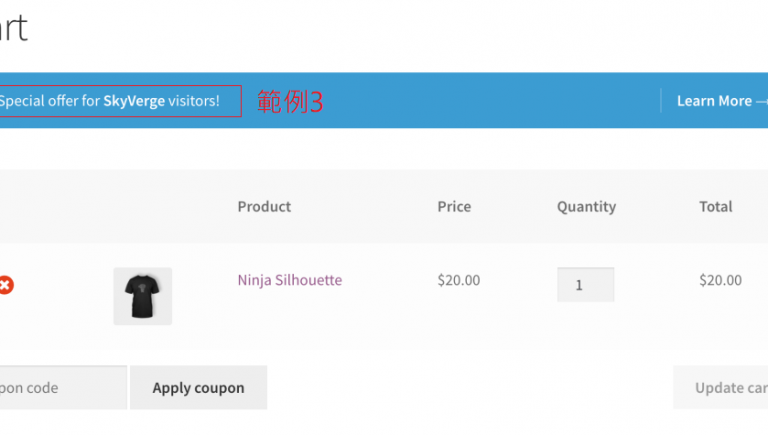Image resolution: width=768 pixels, height=435 pixels.
Task: Open the Ninja Silhouette product link
Action: pos(289,280)
